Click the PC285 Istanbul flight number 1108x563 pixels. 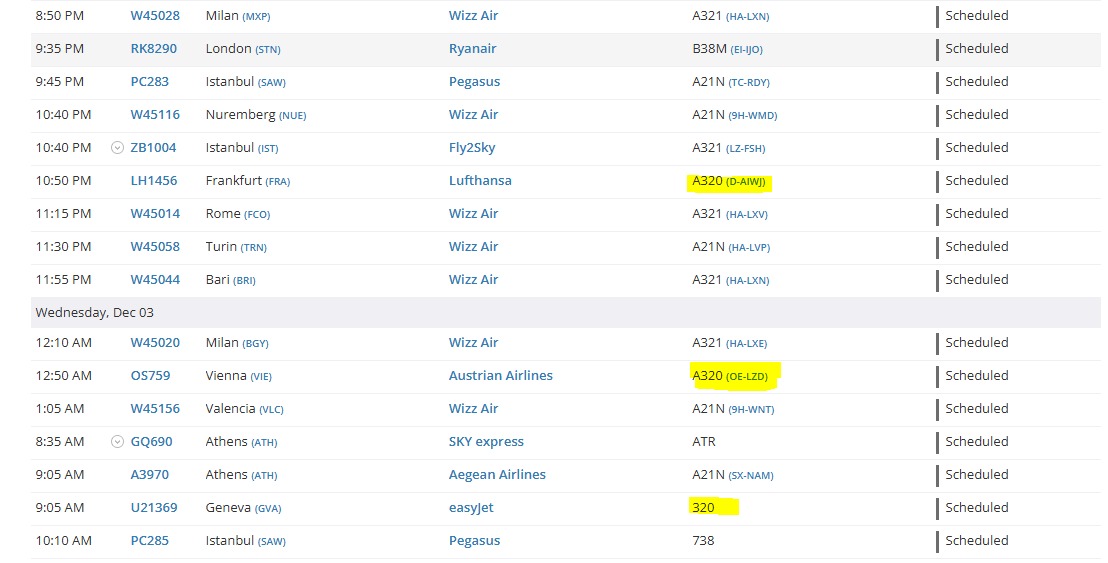click(149, 541)
